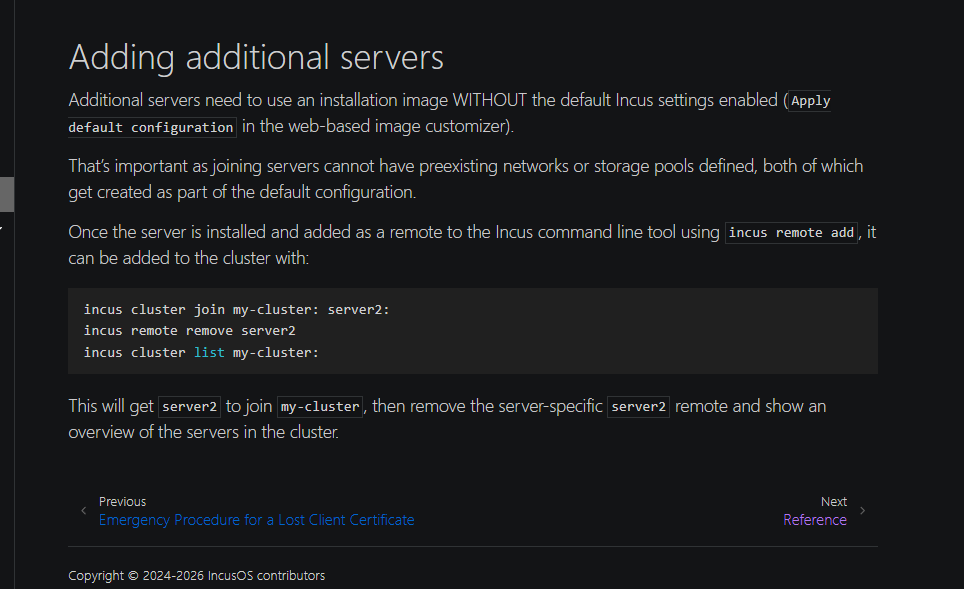The width and height of the screenshot is (964, 589).
Task: Open the Emergency Procedure for a Lost Client Certificate link
Action: [256, 520]
